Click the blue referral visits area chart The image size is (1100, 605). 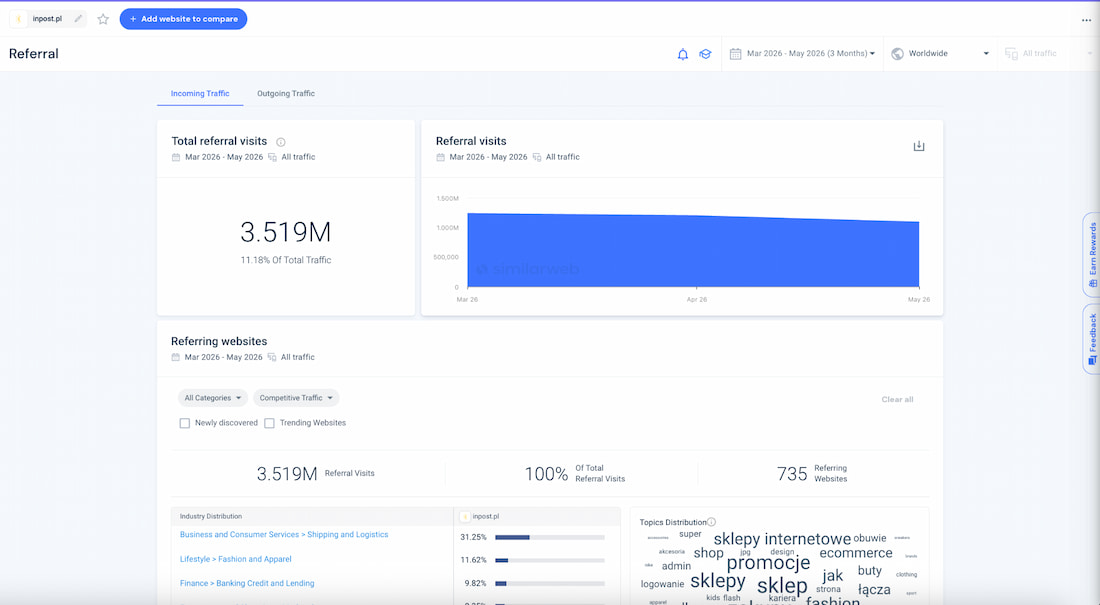pos(693,251)
